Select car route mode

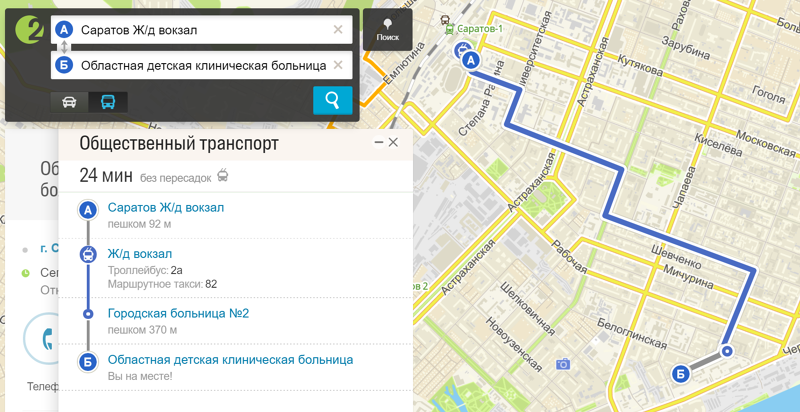pos(69,102)
